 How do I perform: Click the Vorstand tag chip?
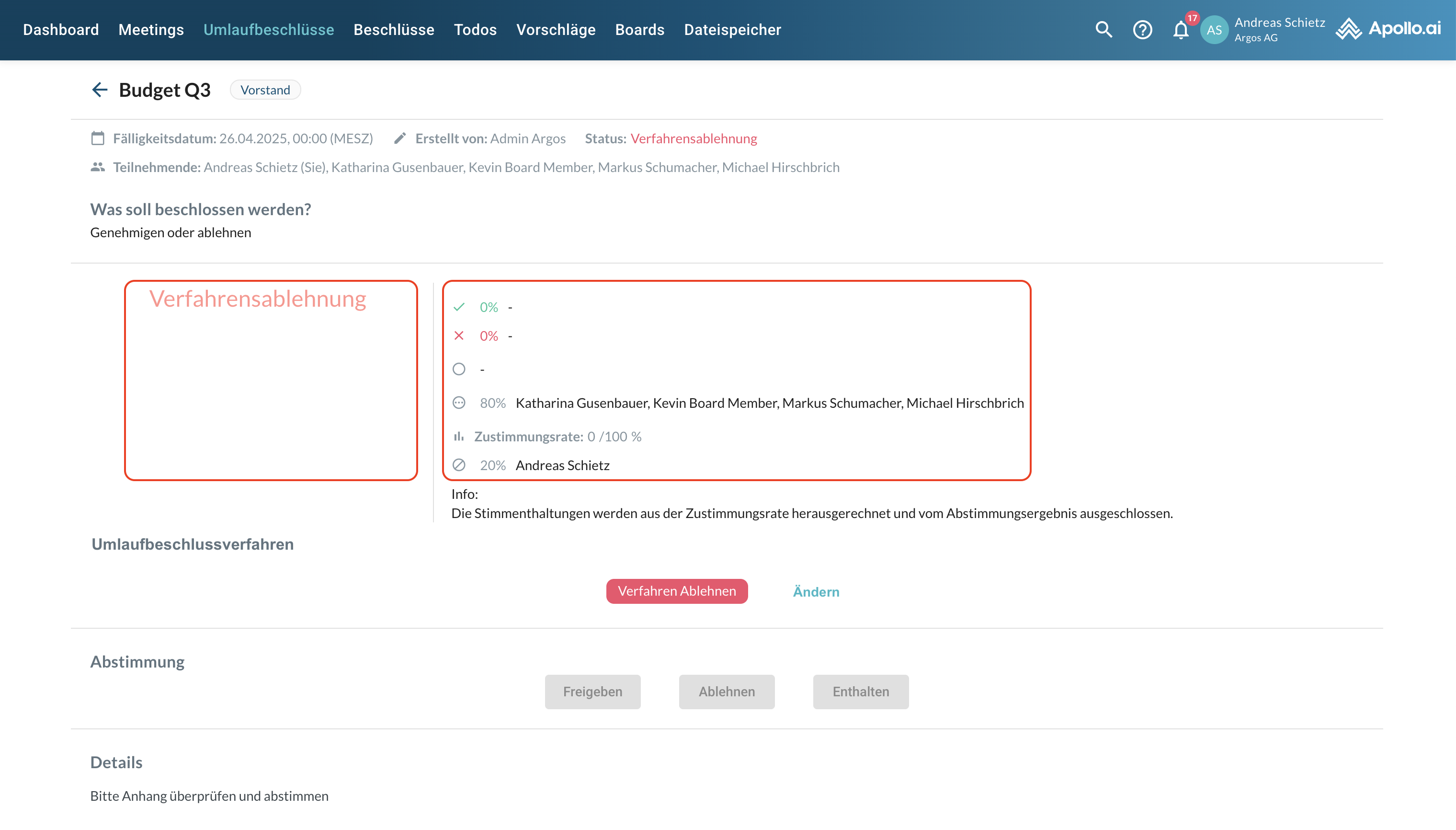265,90
